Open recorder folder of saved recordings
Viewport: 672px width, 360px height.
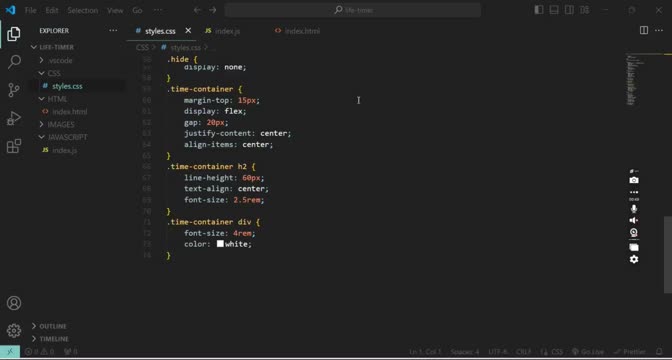pos(634,247)
